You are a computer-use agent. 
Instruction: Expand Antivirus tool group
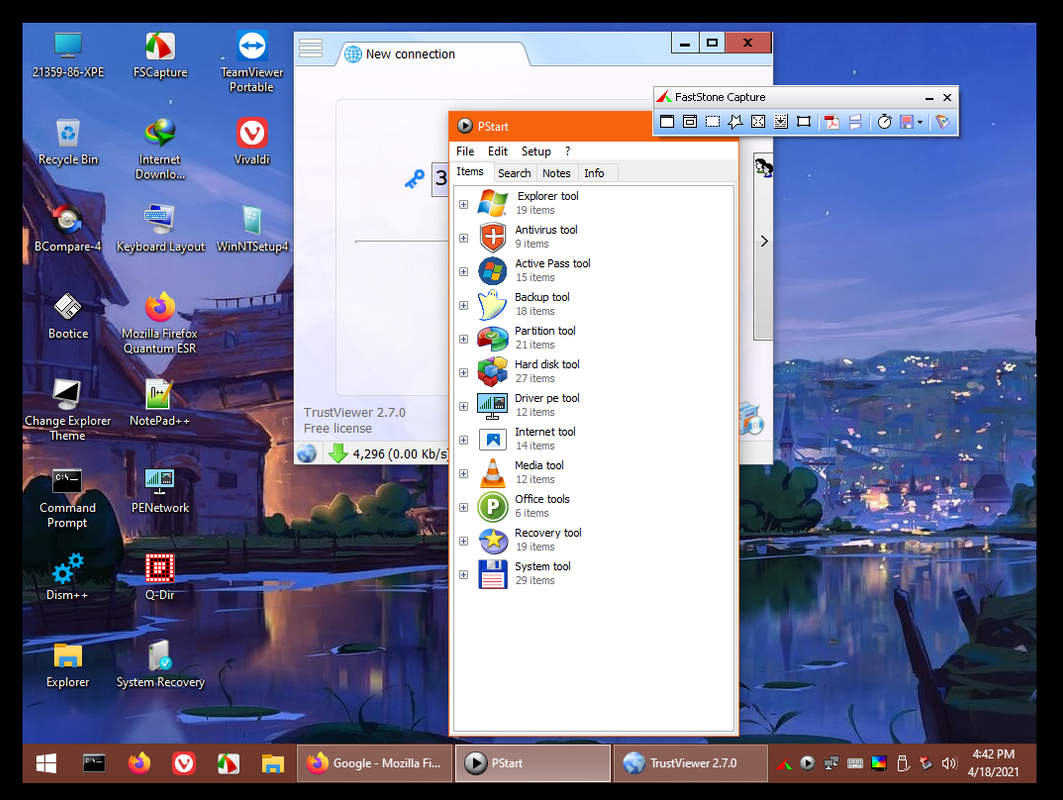pyautogui.click(x=464, y=238)
